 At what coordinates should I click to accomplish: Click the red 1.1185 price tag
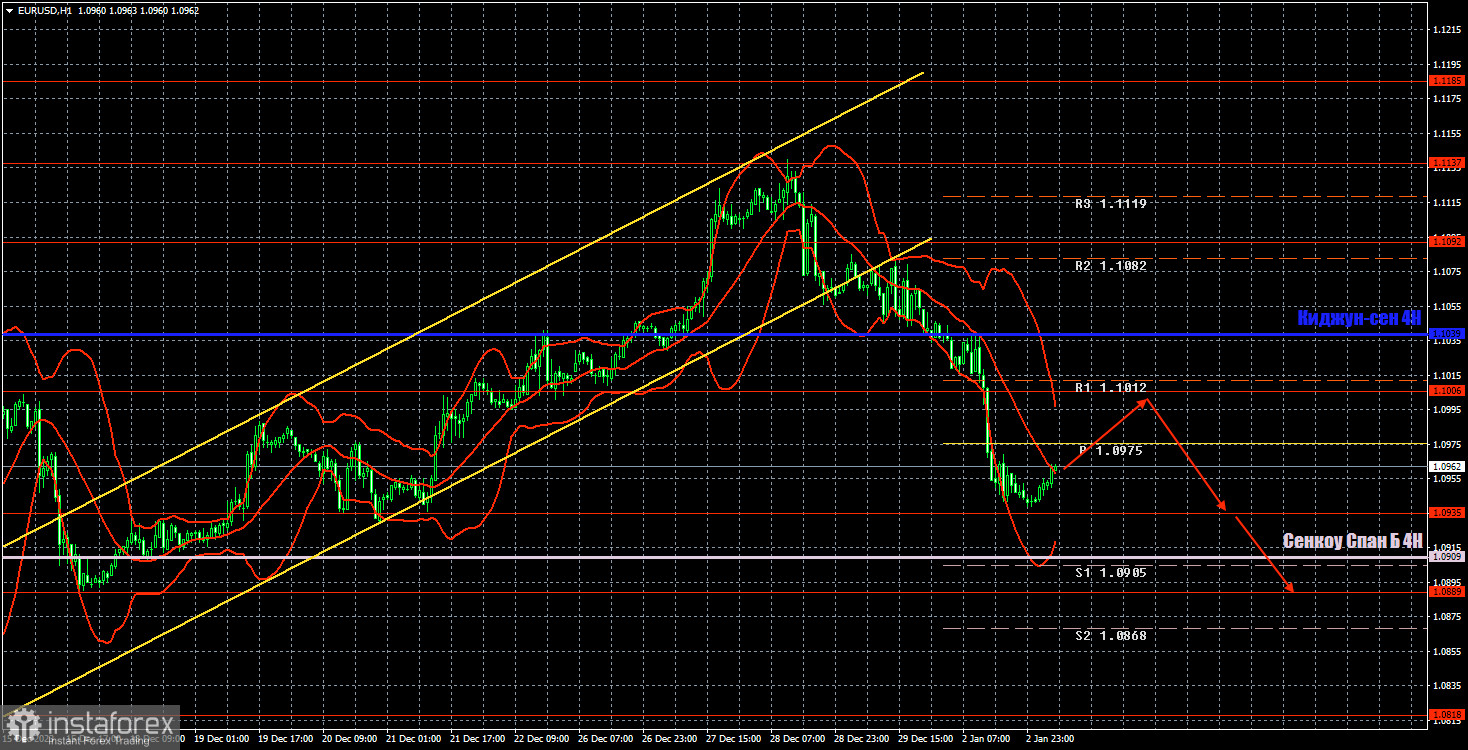tap(1448, 80)
